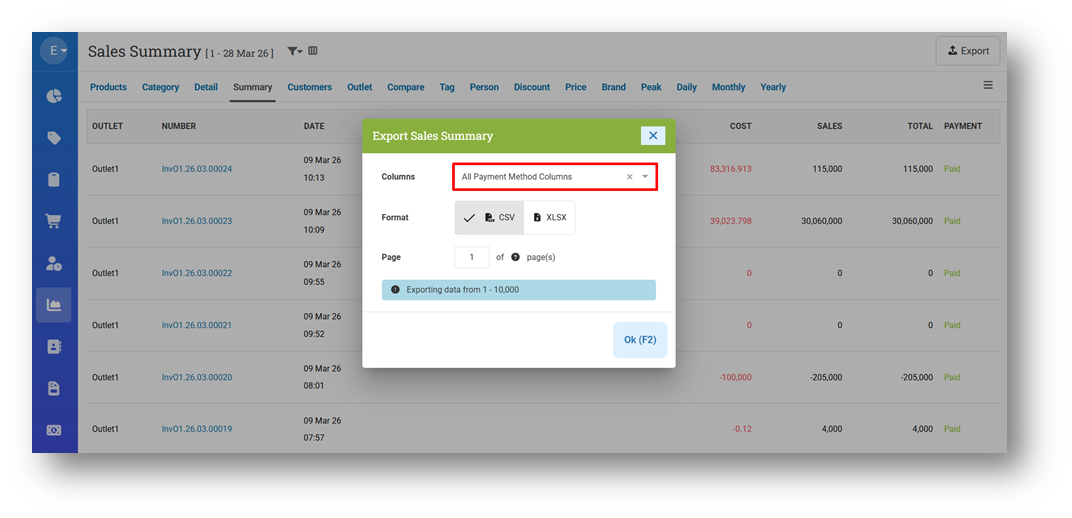Open invoice InvO1.26.03.00024

point(197,169)
